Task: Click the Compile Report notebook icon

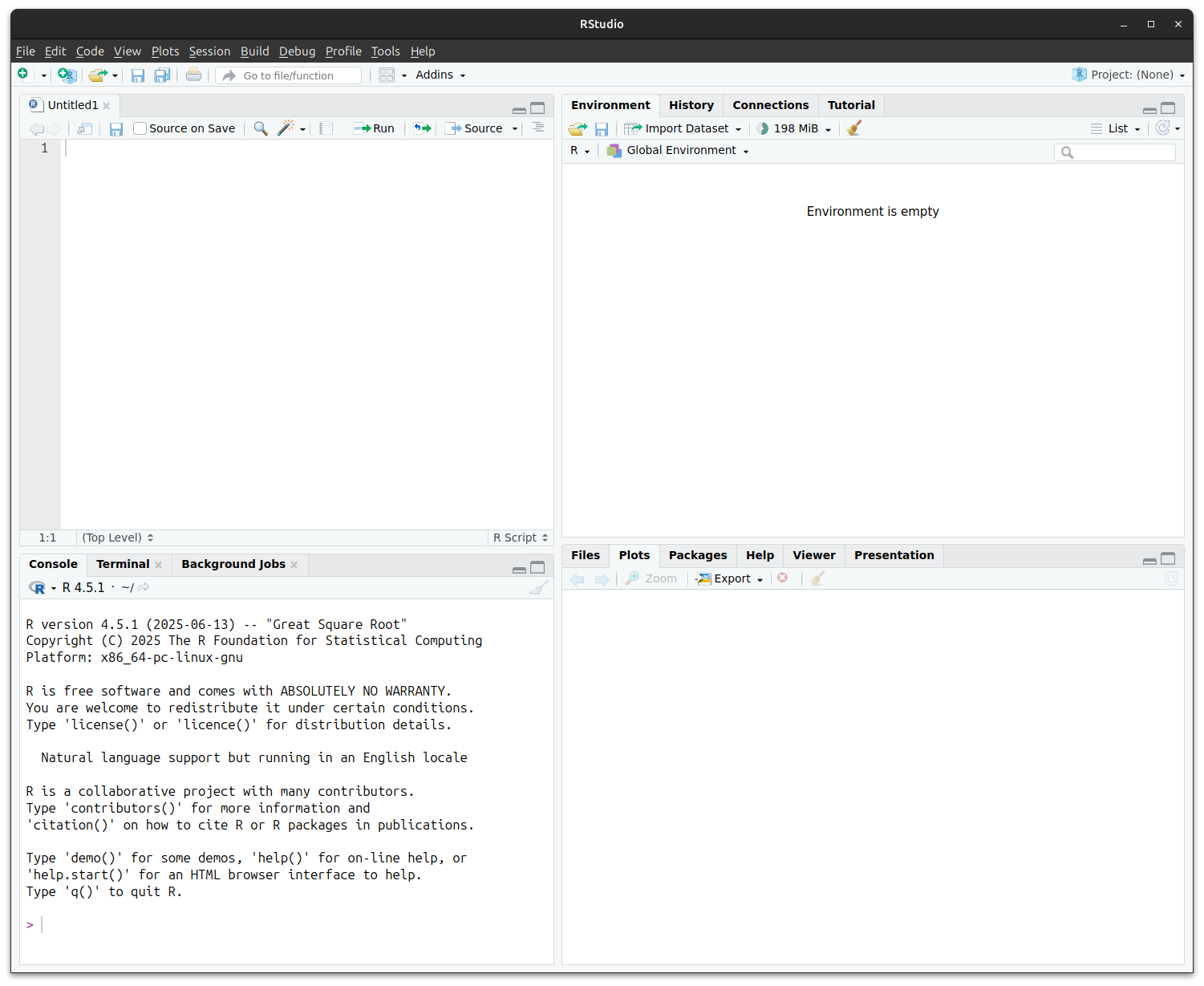Action: pos(326,128)
